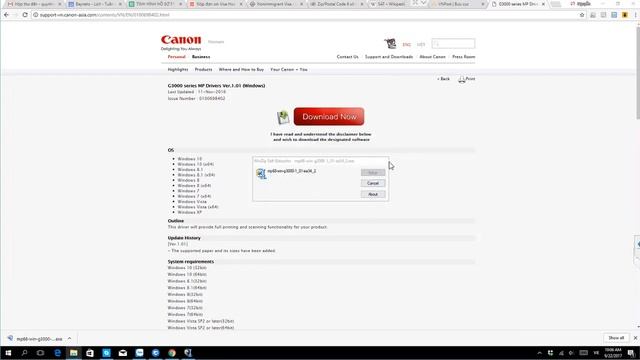Show hidden system tray icons
Viewport: 640px width, 360px height.
[539, 353]
